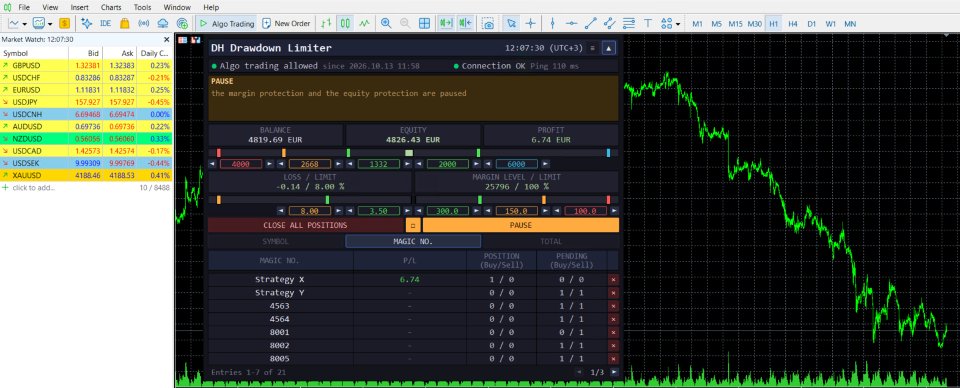Click the cloud-plus icon in the toolbar
The height and width of the screenshot is (388, 960).
(x=182, y=23)
